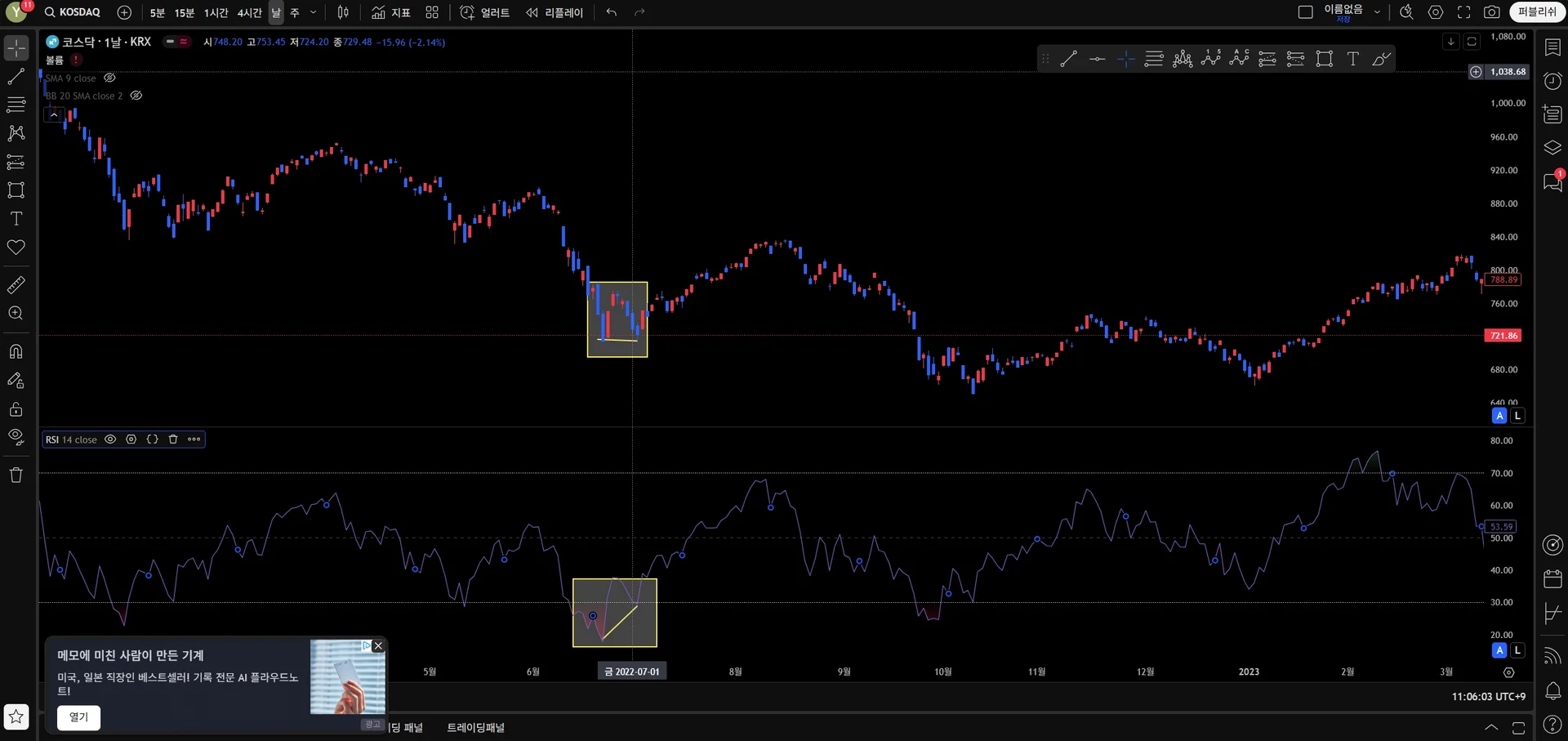Image resolution: width=1568 pixels, height=741 pixels.
Task: Open the 트레이딩패널 tab
Action: [476, 727]
